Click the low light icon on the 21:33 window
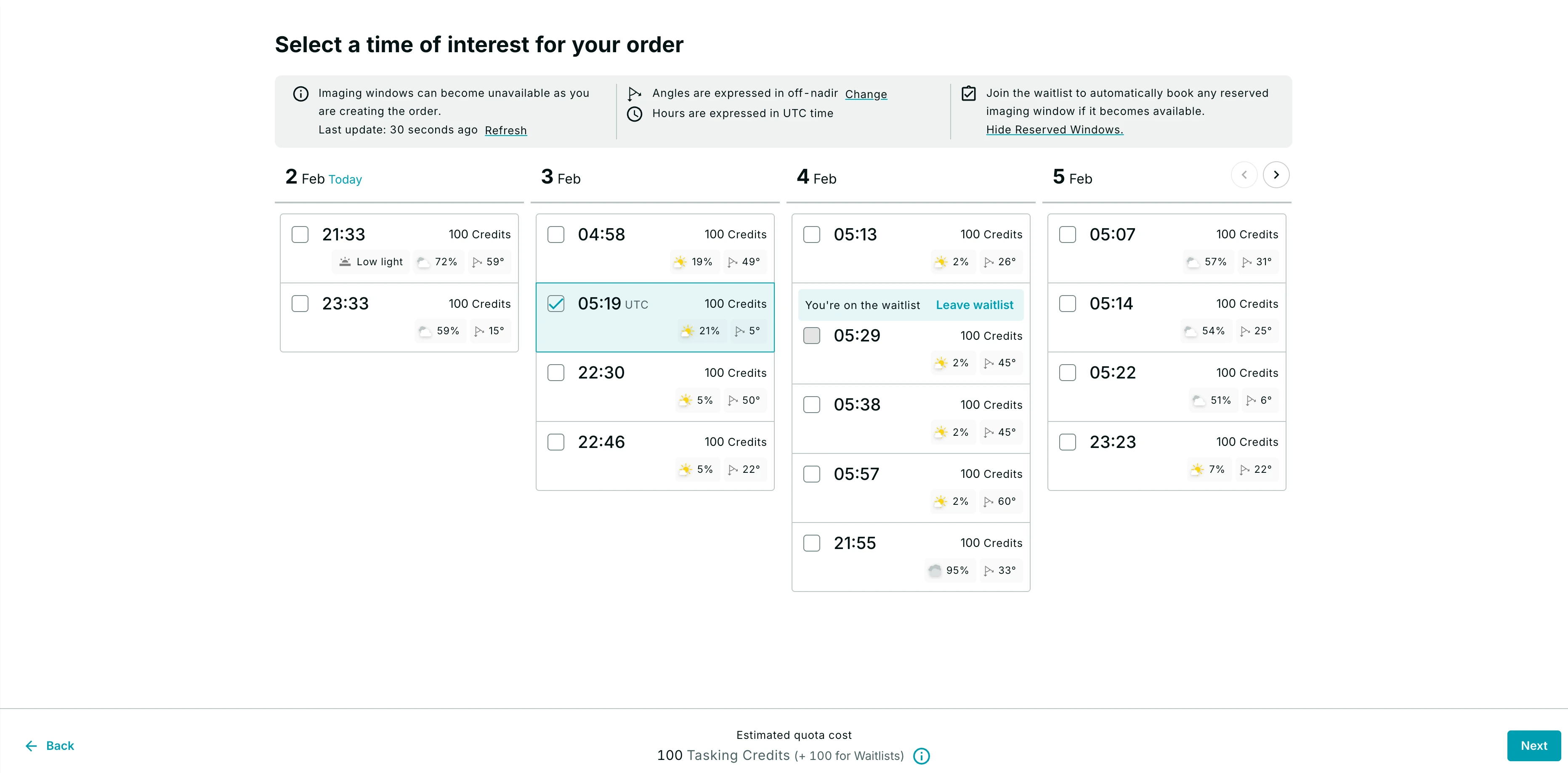Screen dimensions: 1568x773 click(x=345, y=261)
